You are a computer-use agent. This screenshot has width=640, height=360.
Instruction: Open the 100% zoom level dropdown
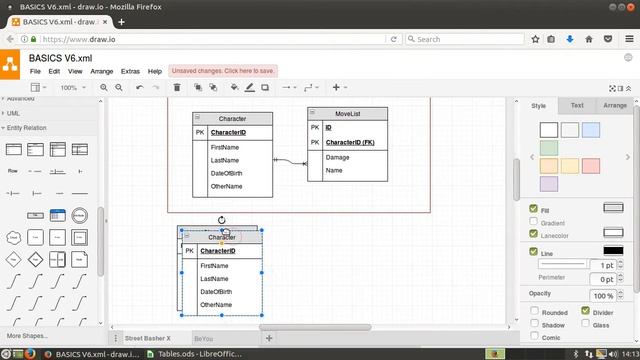[73, 87]
